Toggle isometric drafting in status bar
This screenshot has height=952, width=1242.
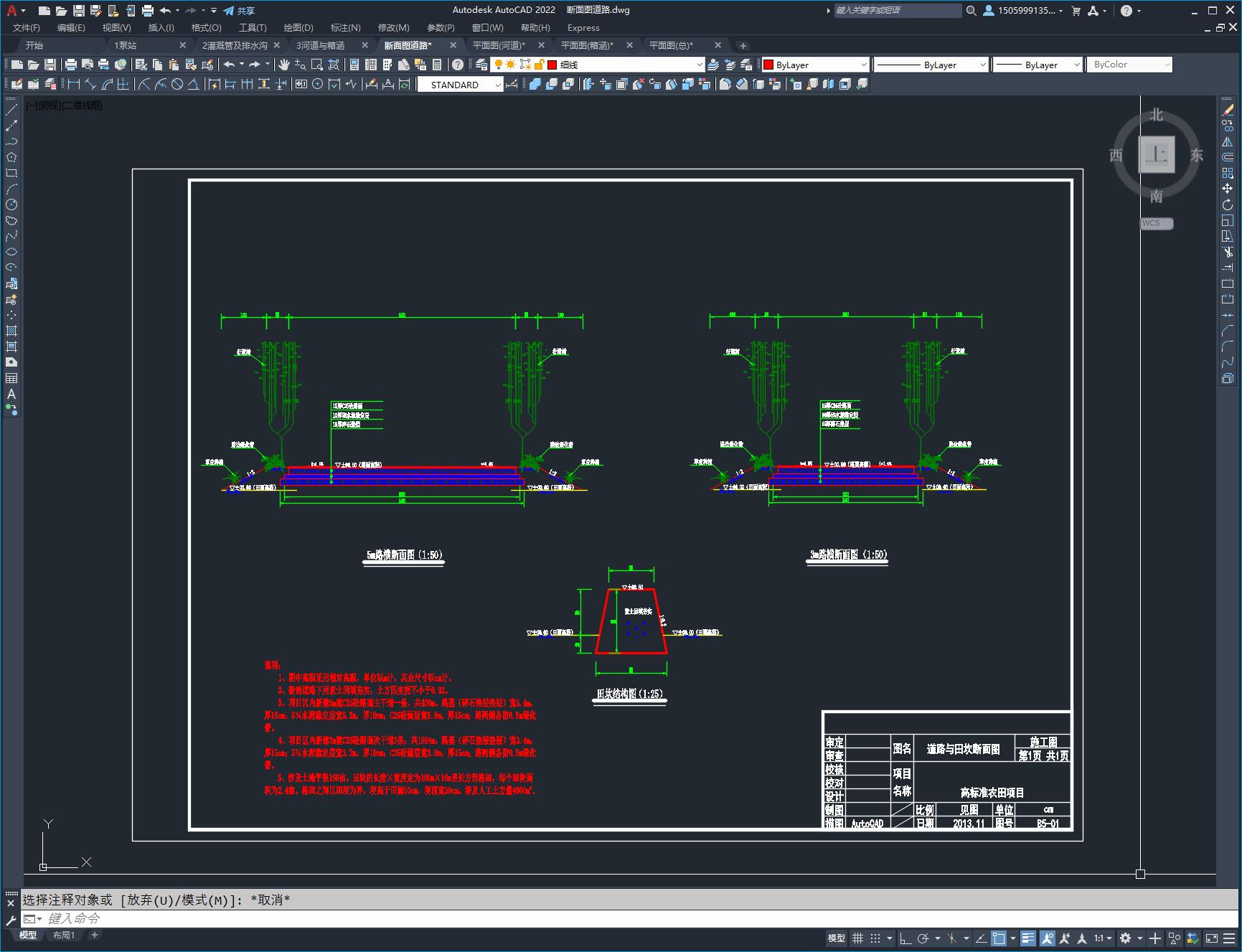click(x=952, y=938)
